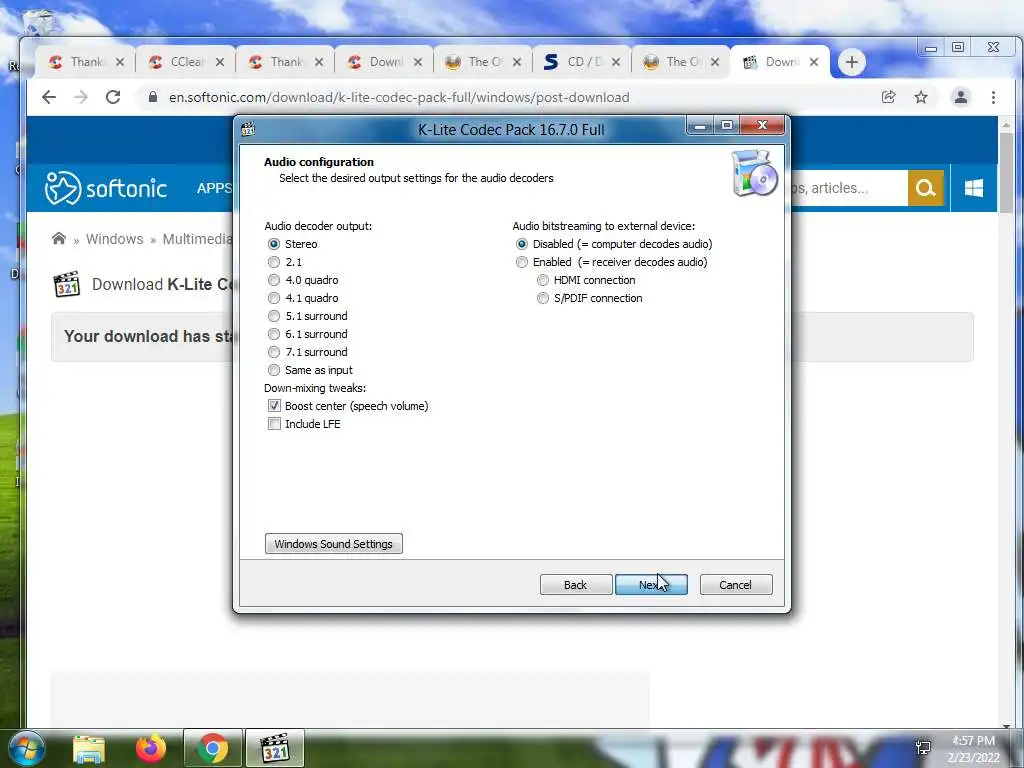Screen dimensions: 1024x768
Task: Proceed with the Next button
Action: point(651,584)
